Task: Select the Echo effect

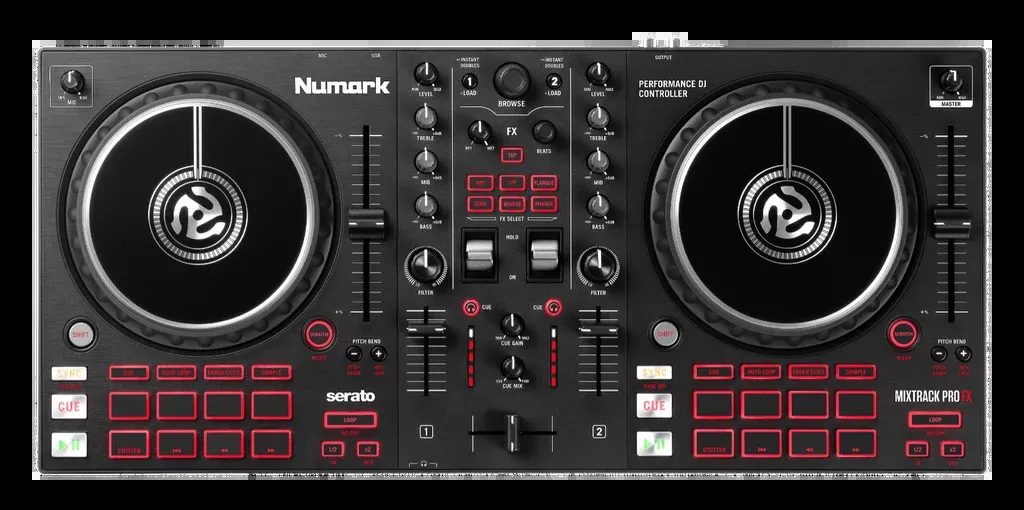Action: point(480,204)
